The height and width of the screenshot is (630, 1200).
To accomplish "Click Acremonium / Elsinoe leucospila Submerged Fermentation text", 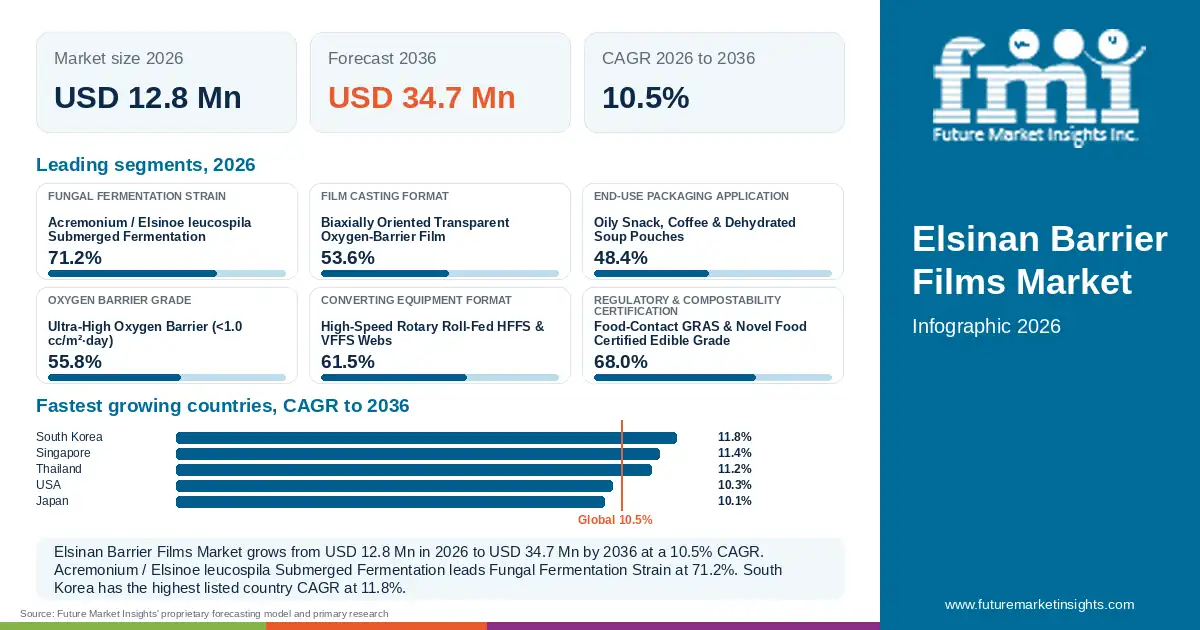I will click(150, 229).
